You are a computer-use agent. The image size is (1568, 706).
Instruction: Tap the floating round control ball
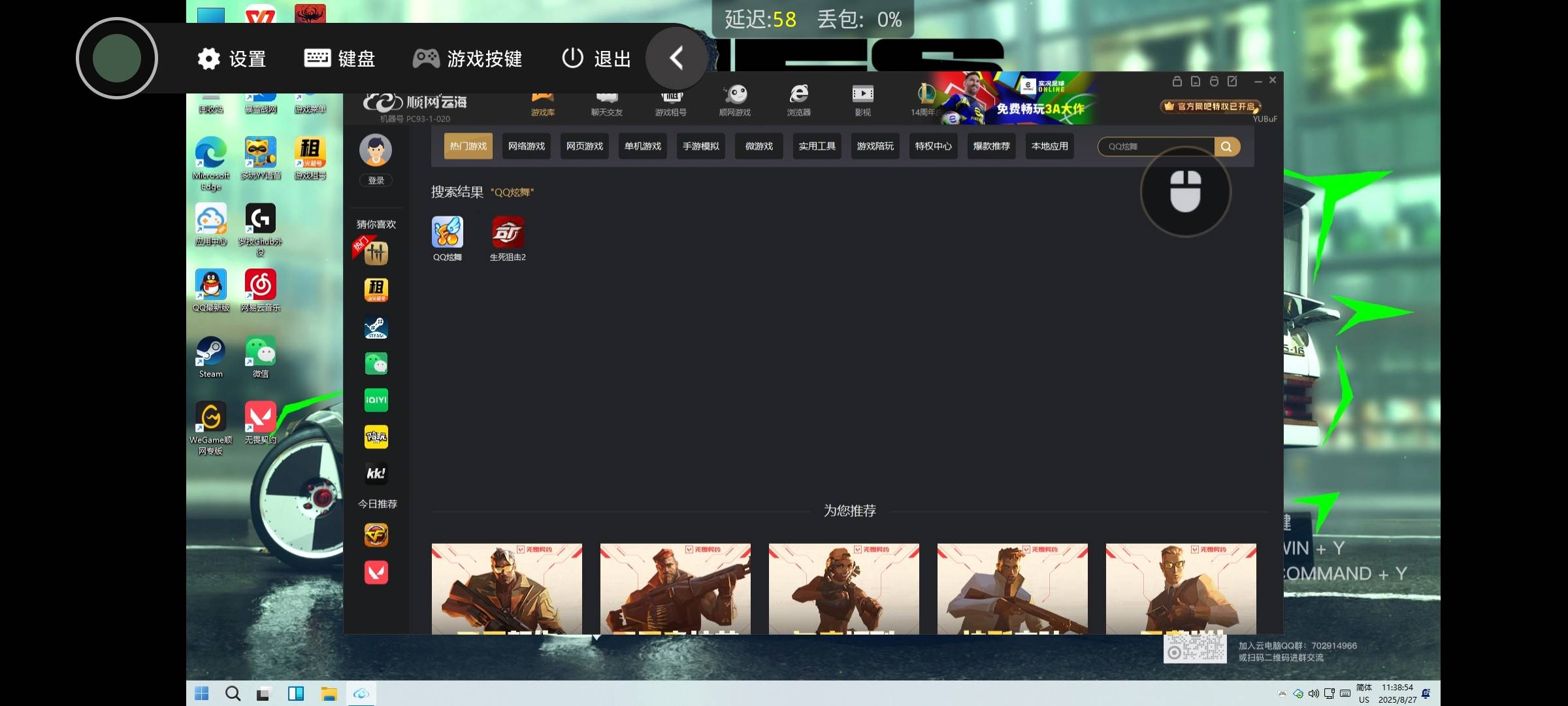(x=117, y=58)
